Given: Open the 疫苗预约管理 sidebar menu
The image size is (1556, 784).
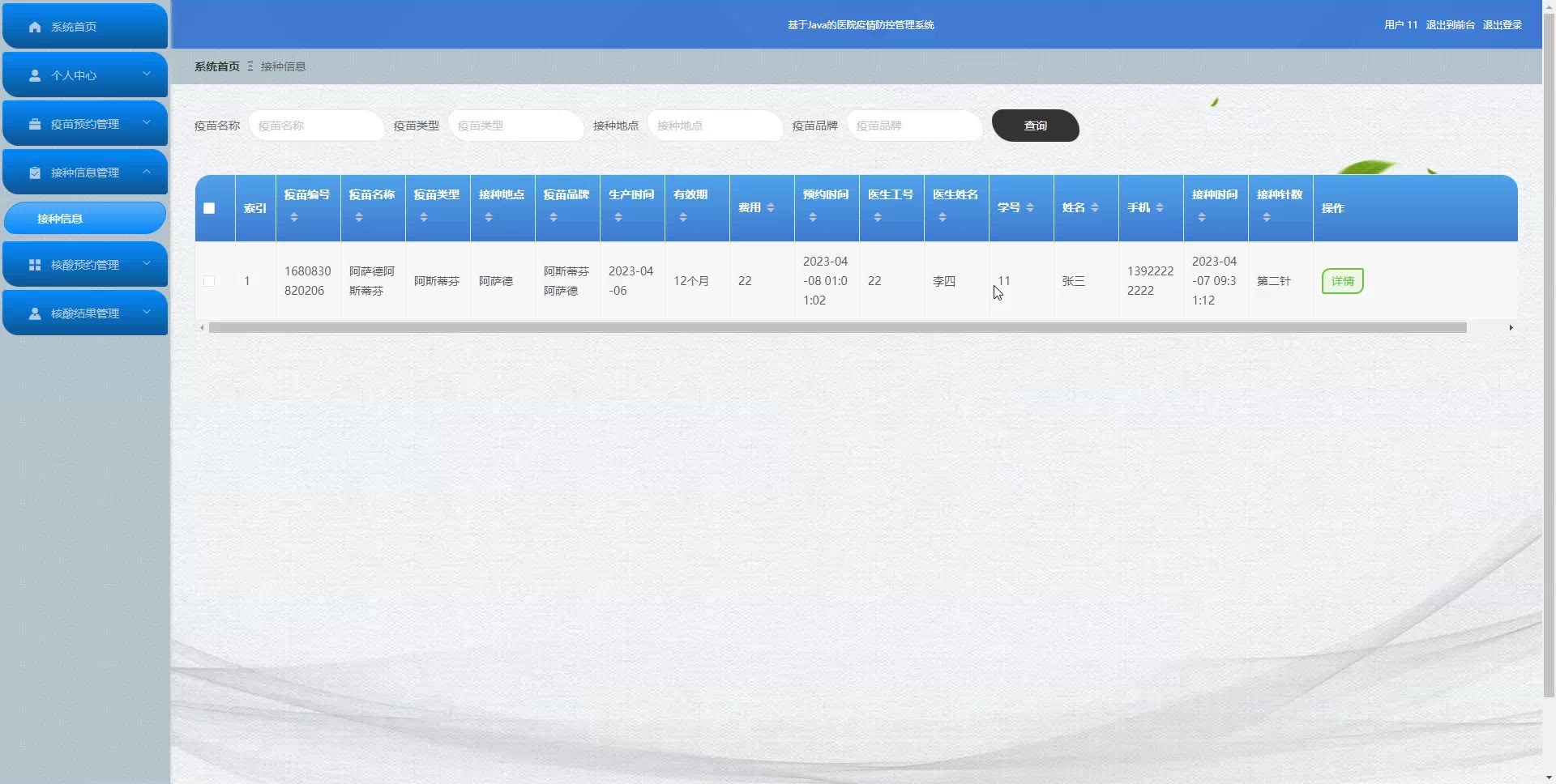Looking at the screenshot, I should click(85, 123).
